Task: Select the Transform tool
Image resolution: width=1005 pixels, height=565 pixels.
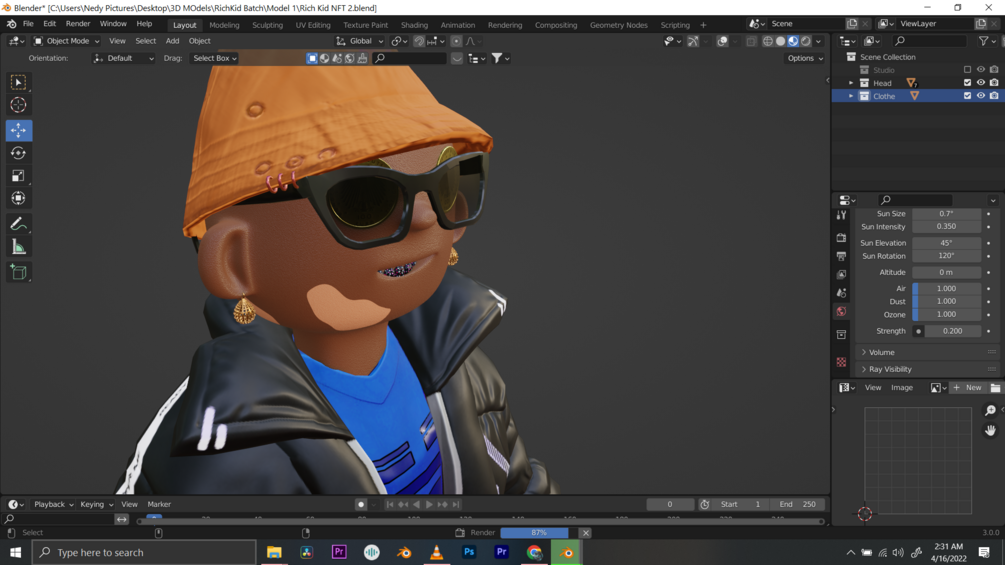Action: [x=18, y=198]
